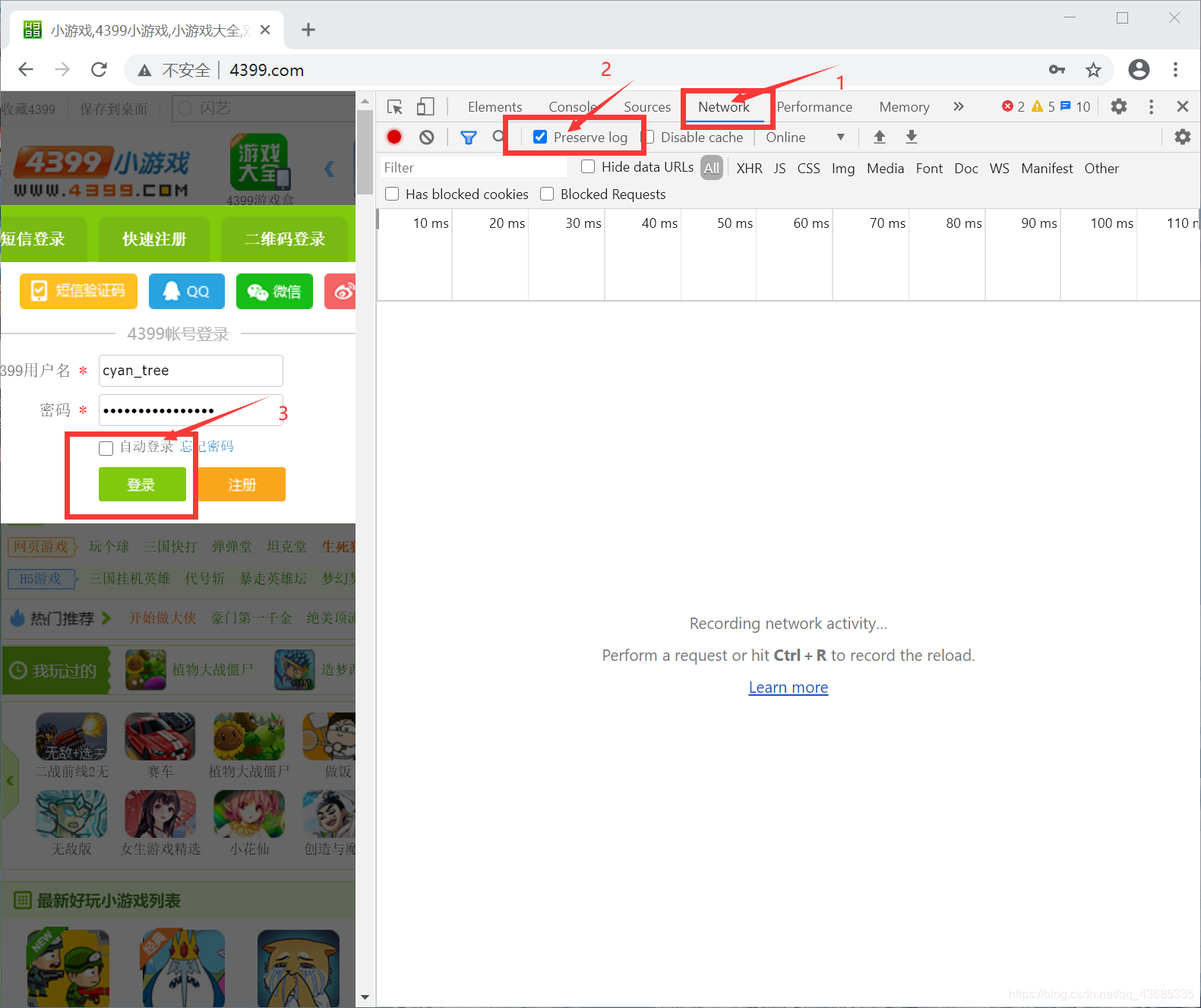Uncheck the Preserve log checkbox
This screenshot has width=1201, height=1008.
(x=540, y=137)
